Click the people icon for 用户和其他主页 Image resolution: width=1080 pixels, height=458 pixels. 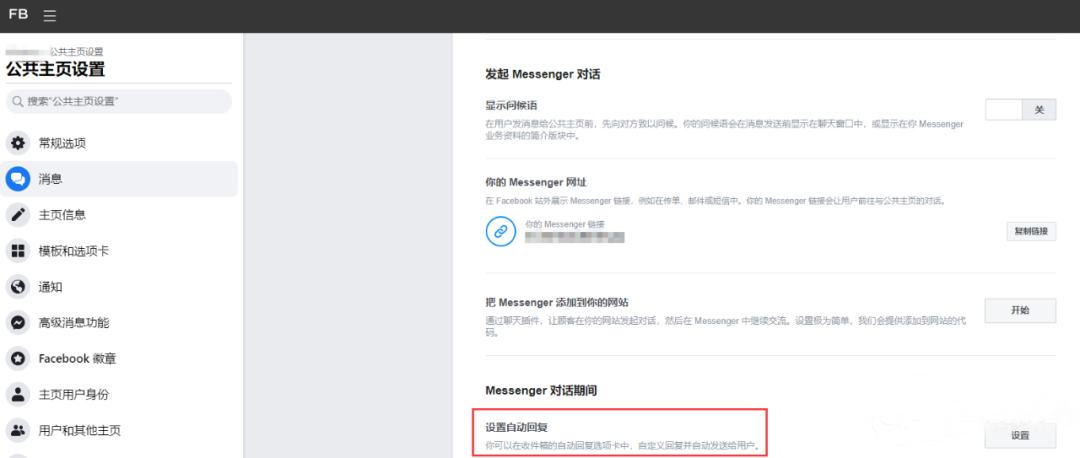(18, 430)
